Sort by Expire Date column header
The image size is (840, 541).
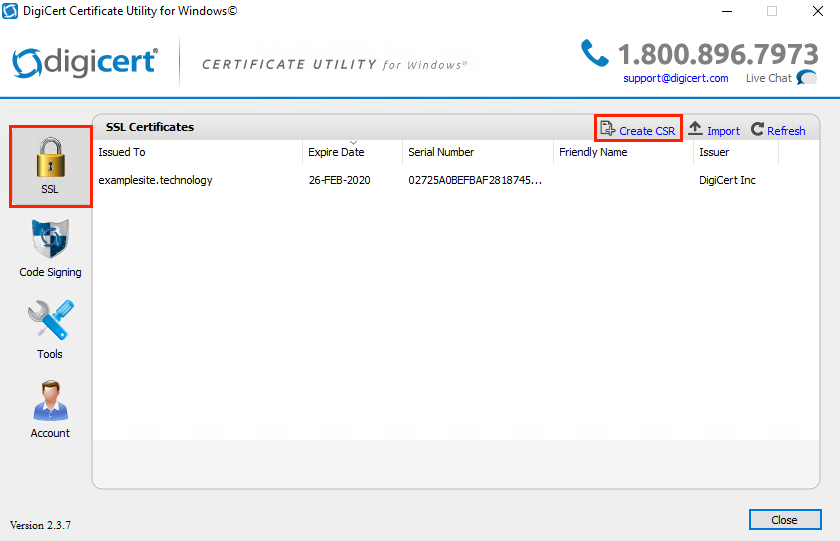coord(352,152)
